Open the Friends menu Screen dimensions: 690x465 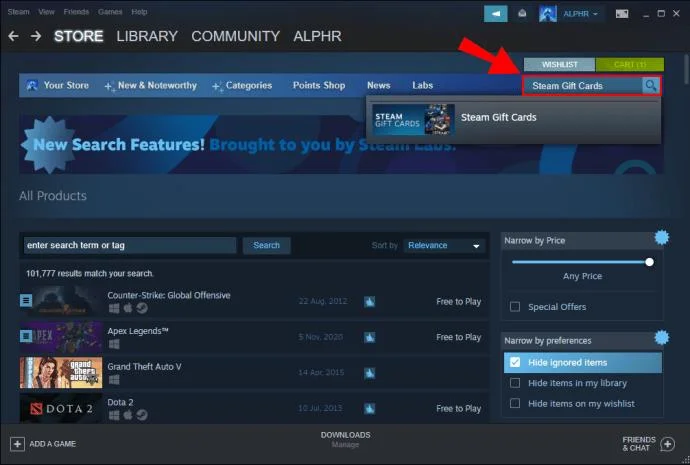[x=77, y=12]
